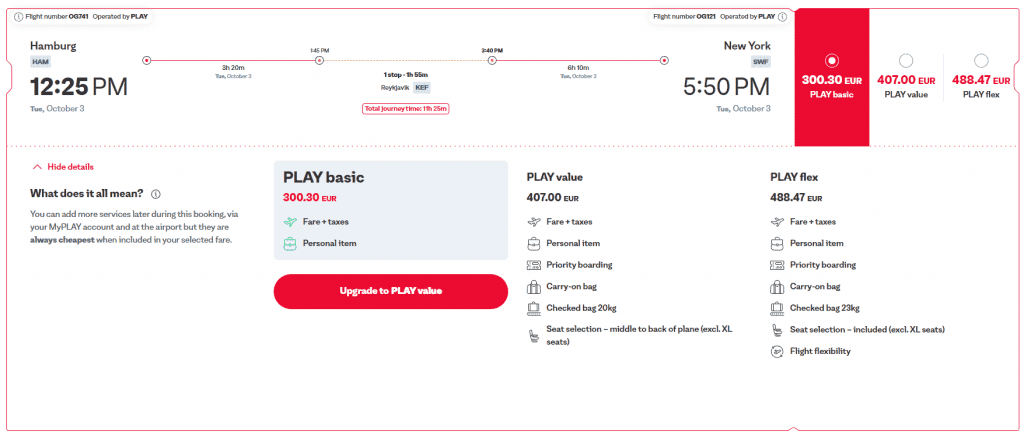Click the Hide details link text

70,167
